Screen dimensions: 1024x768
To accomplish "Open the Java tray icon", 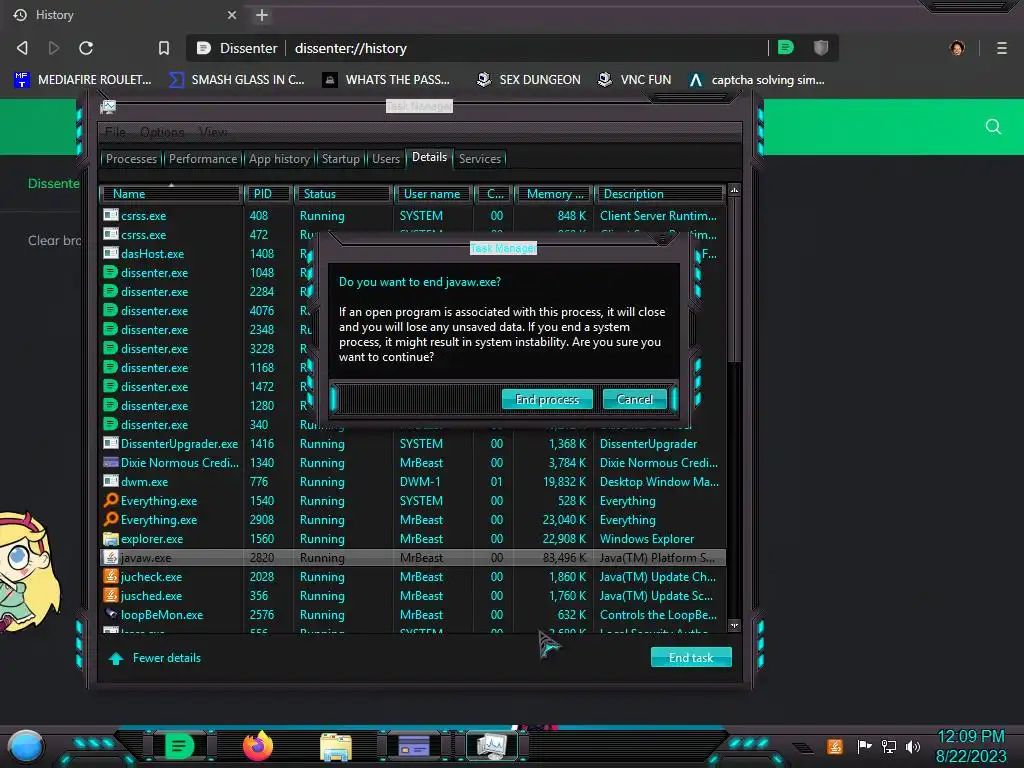I will [x=835, y=746].
